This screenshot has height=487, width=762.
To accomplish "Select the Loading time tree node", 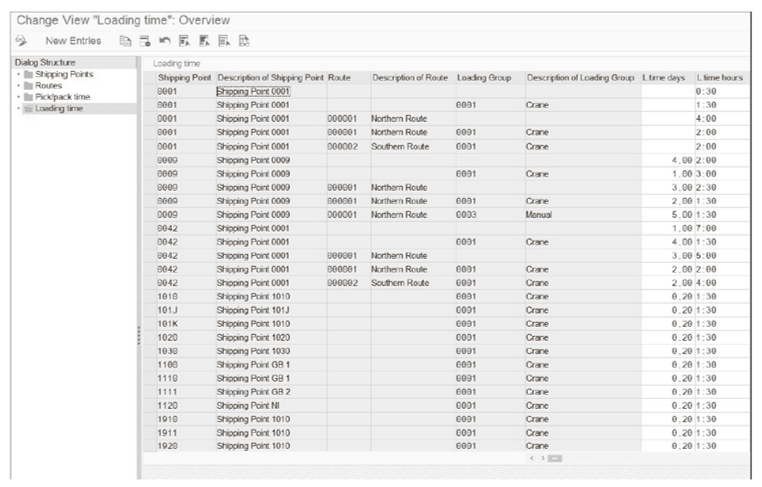I will (x=59, y=108).
